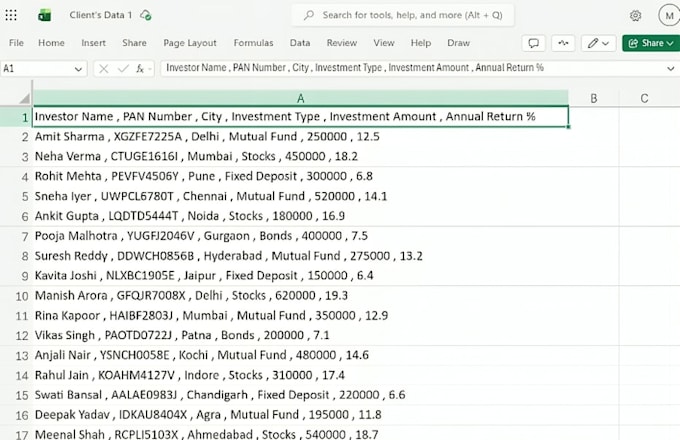The image size is (680, 440).
Task: Switch to the Draw tab
Action: point(458,43)
